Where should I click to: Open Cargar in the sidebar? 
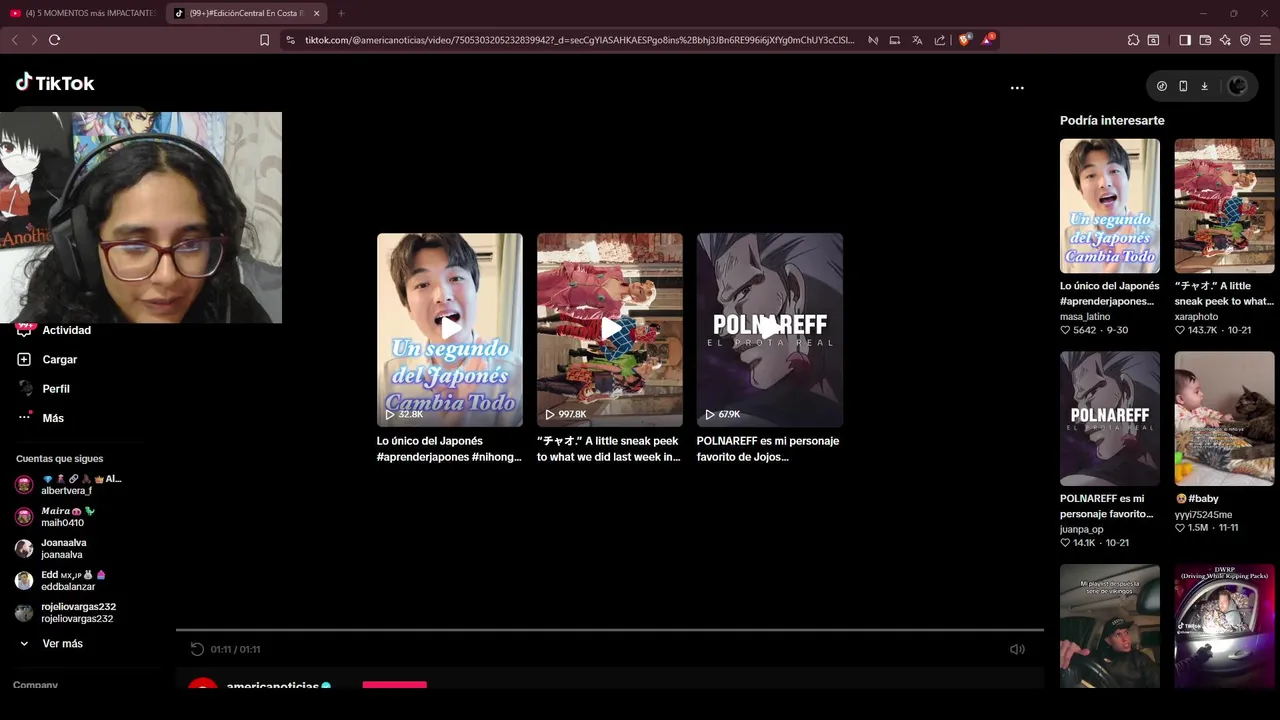click(x=59, y=359)
